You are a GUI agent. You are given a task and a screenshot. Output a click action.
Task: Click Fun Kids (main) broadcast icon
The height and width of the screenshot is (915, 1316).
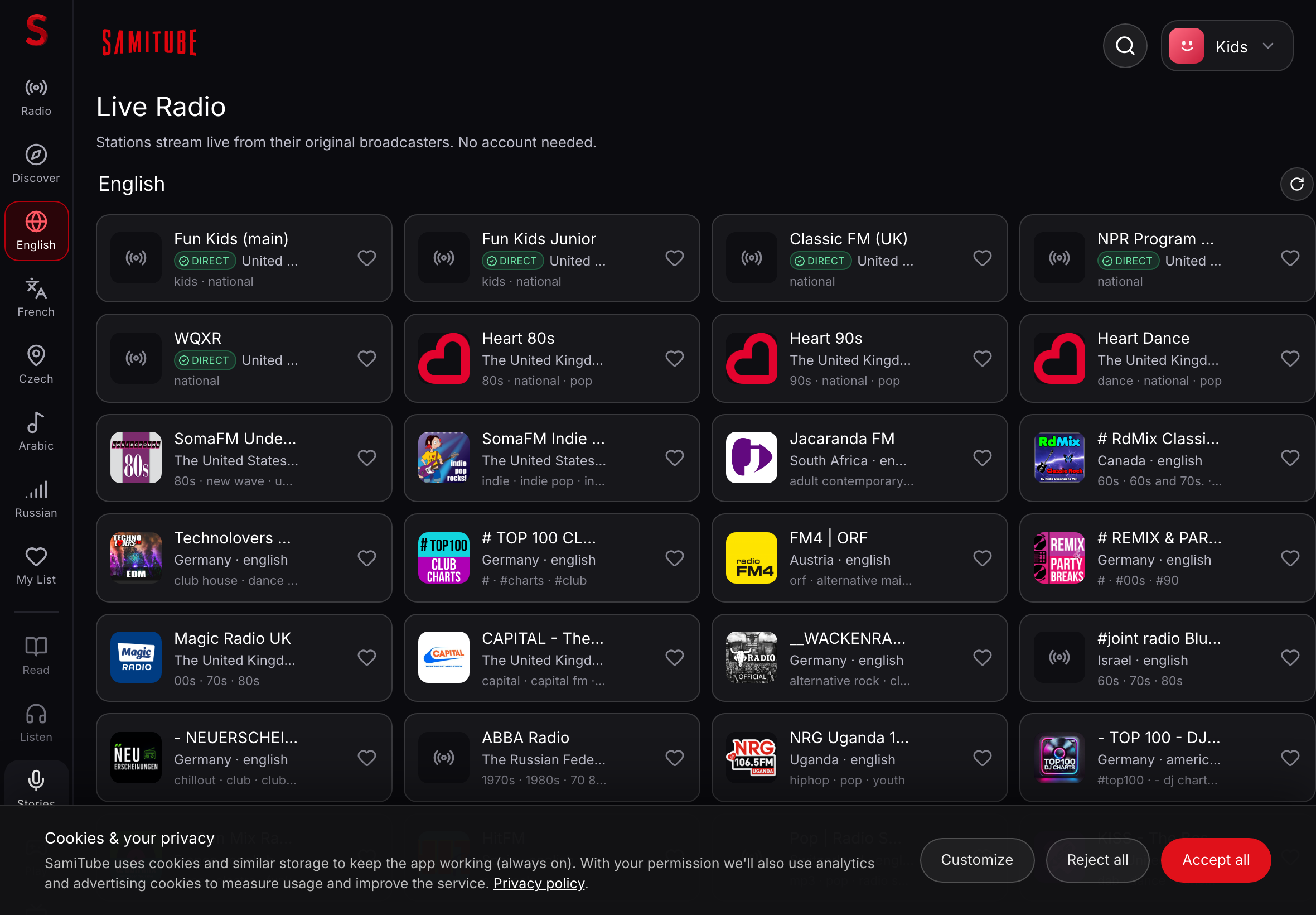[136, 258]
